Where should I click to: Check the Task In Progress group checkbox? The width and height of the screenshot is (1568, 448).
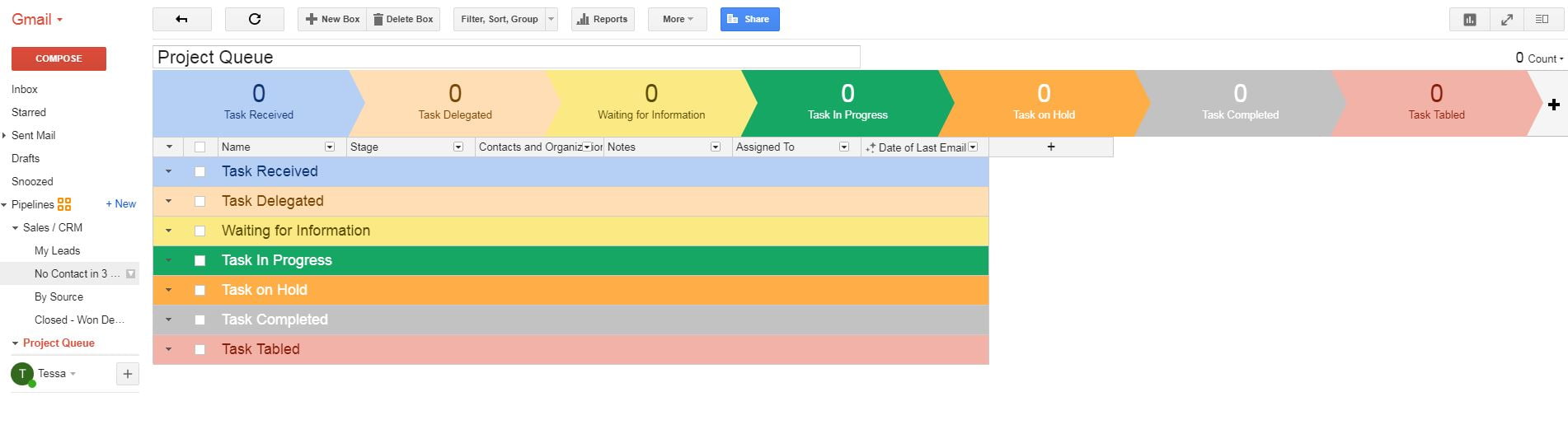point(200,261)
